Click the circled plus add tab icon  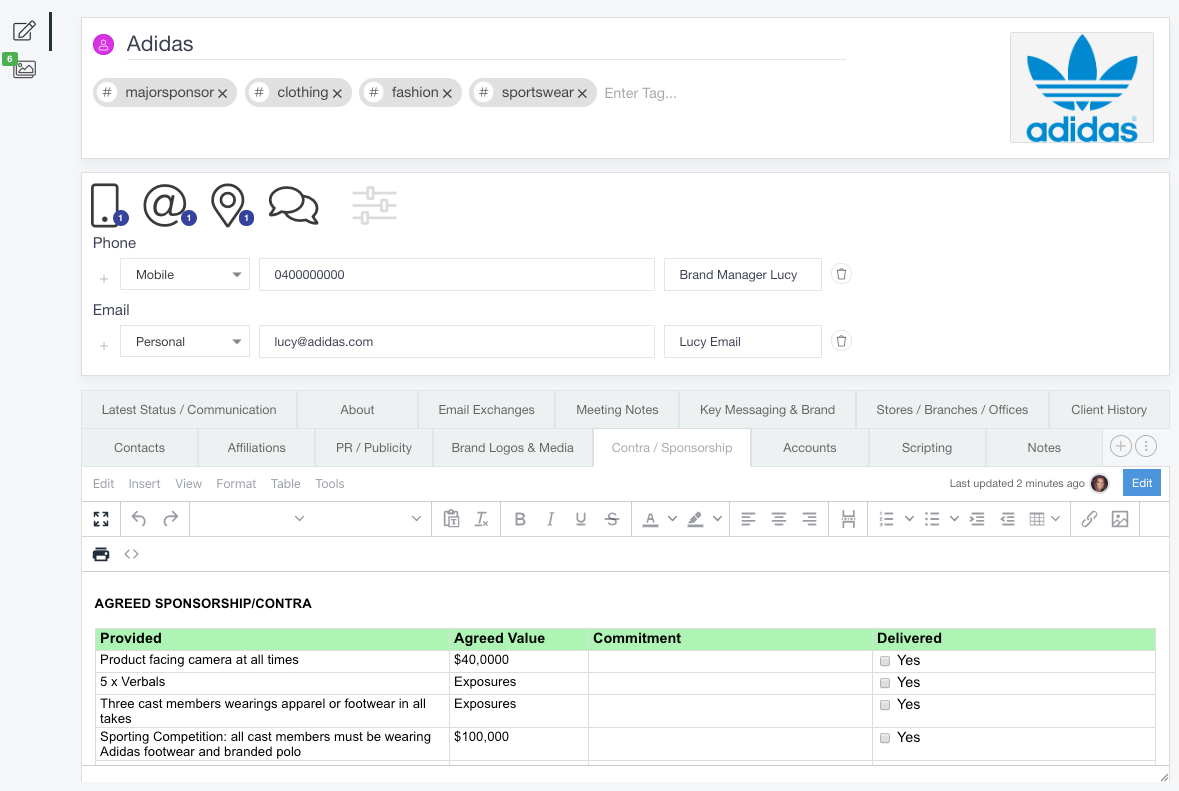coord(1120,446)
